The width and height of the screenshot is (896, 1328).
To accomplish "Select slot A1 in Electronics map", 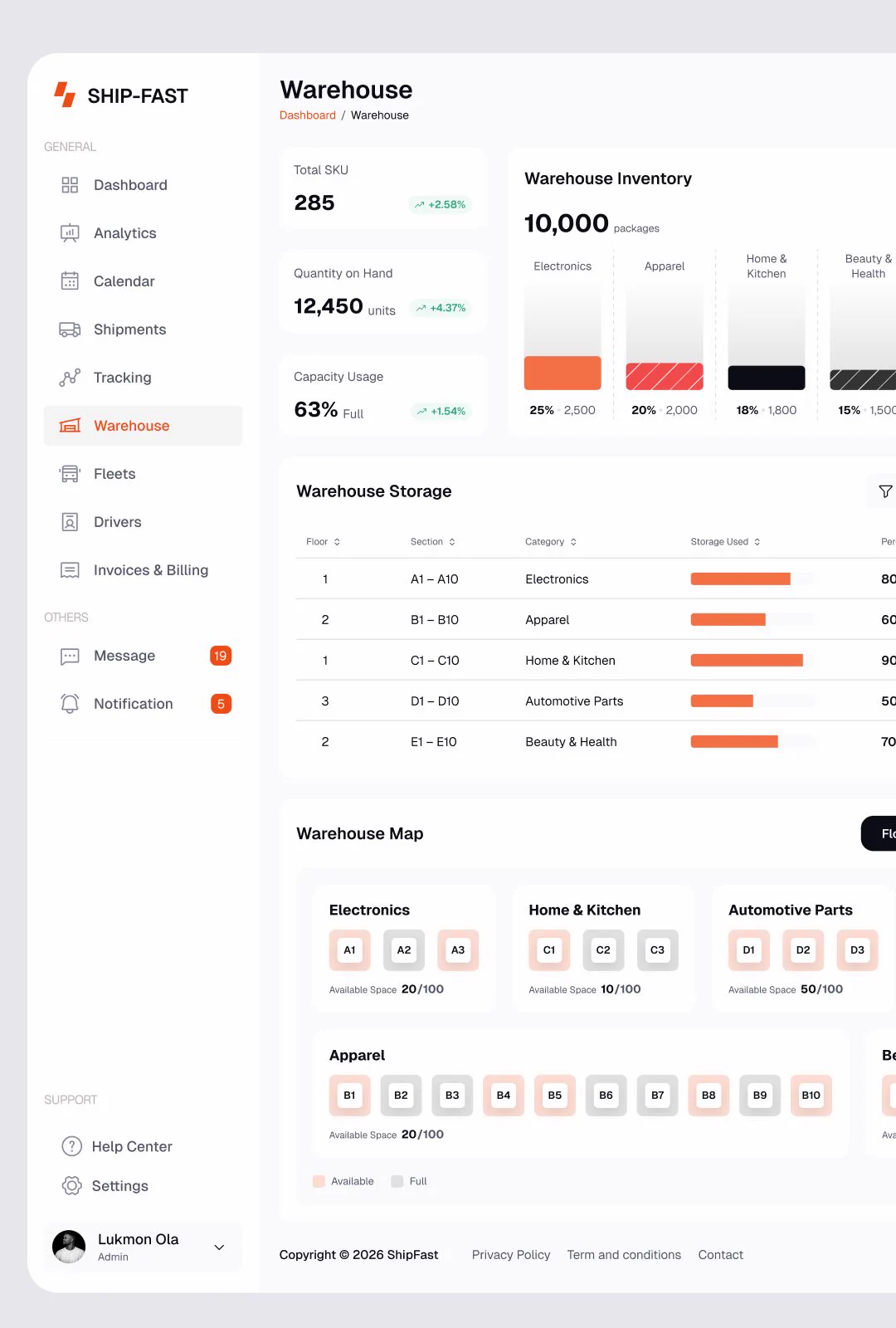I will (x=350, y=950).
